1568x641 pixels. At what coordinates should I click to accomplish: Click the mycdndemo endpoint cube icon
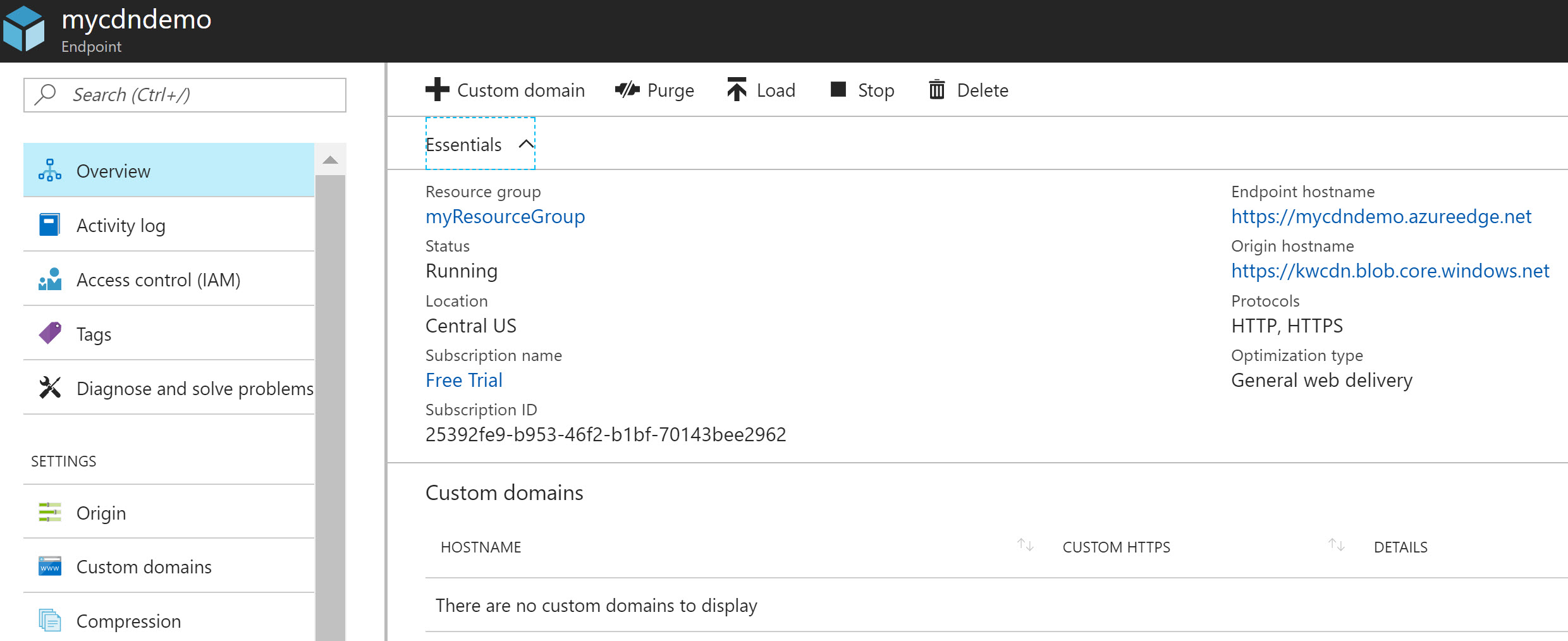point(24,29)
